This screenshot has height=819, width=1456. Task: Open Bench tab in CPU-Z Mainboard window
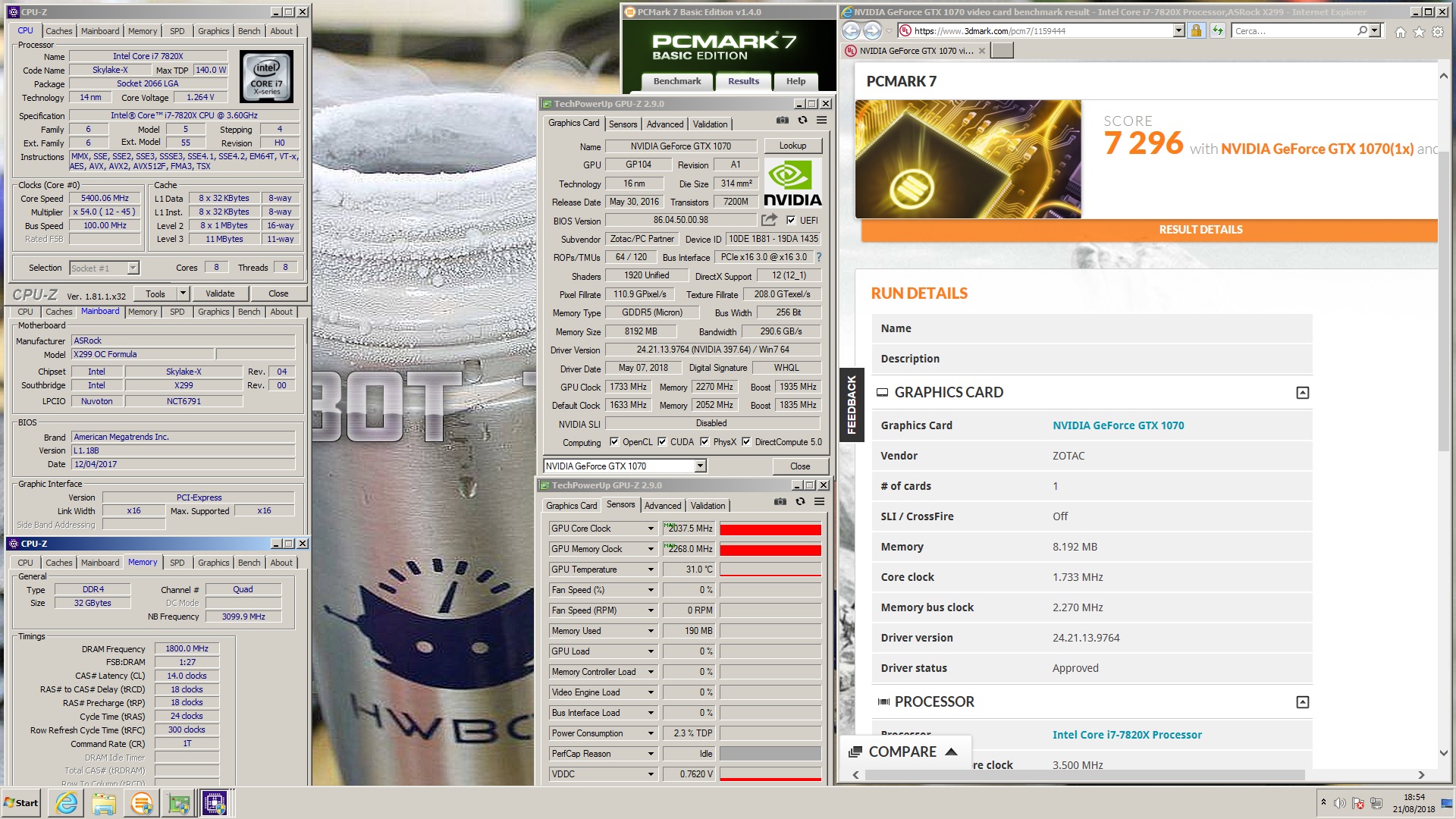coord(249,312)
